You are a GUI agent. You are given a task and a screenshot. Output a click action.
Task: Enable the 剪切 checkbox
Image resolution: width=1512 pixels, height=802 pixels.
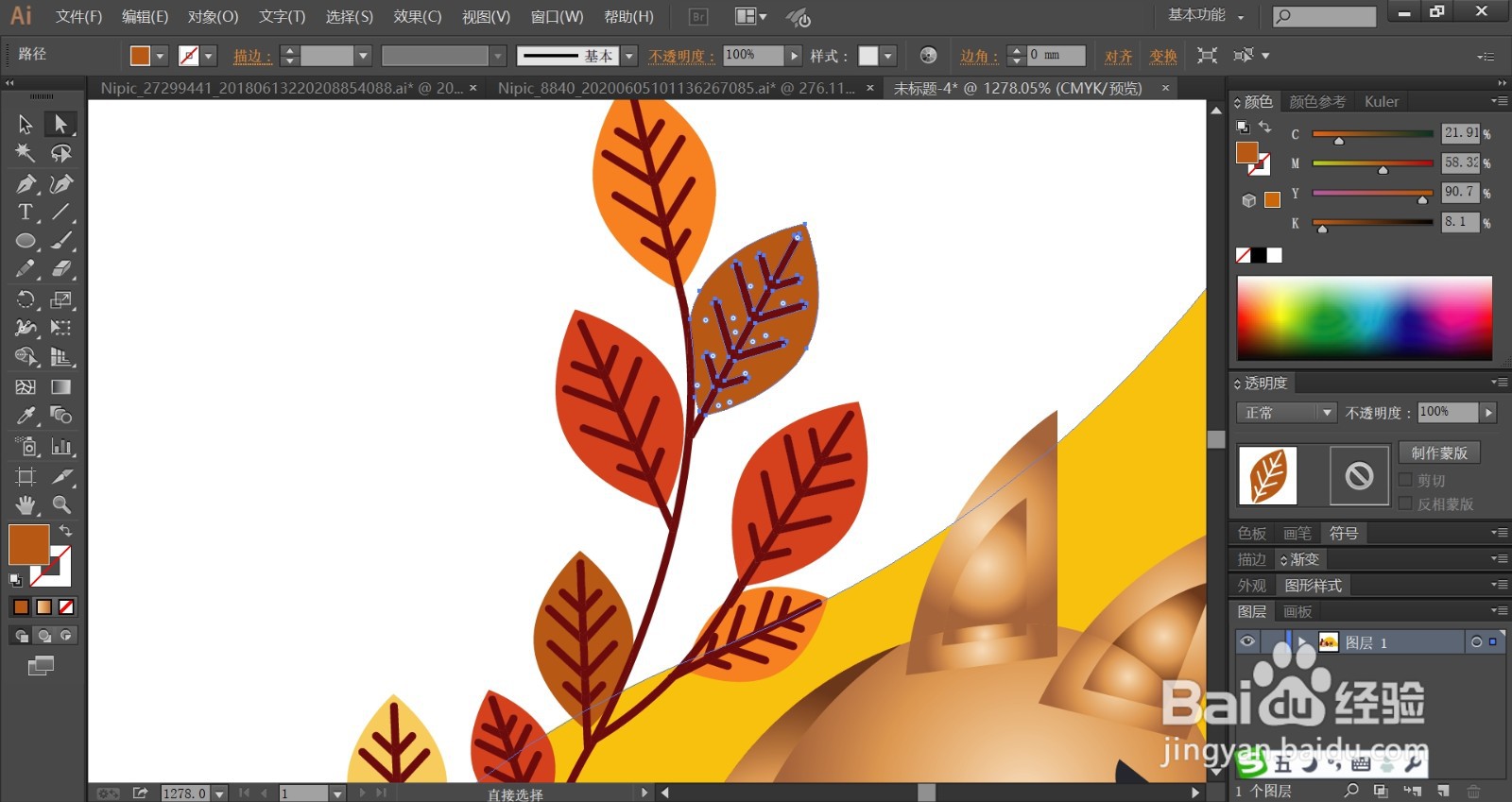[1405, 480]
